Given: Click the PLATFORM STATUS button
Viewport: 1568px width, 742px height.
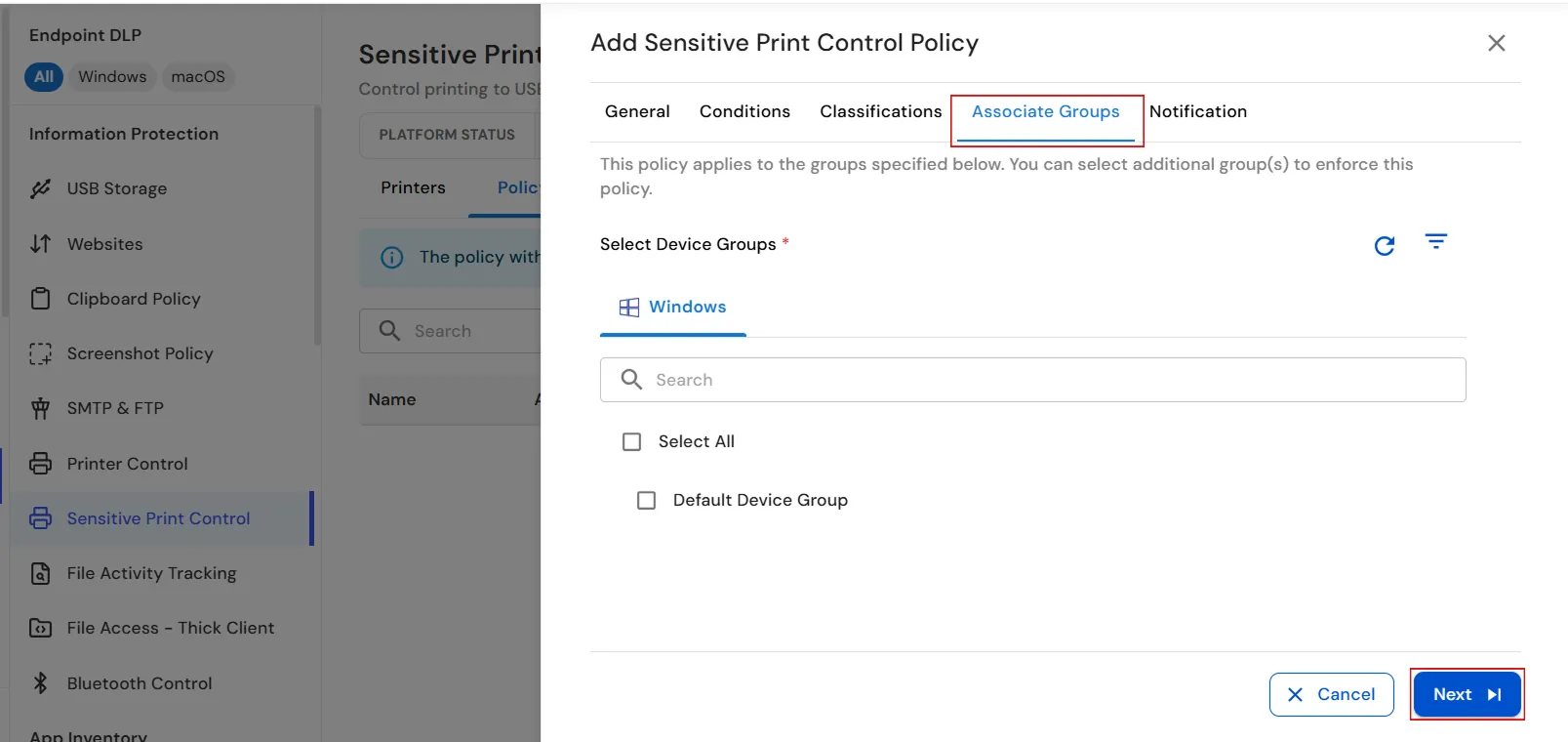Looking at the screenshot, I should tap(447, 135).
